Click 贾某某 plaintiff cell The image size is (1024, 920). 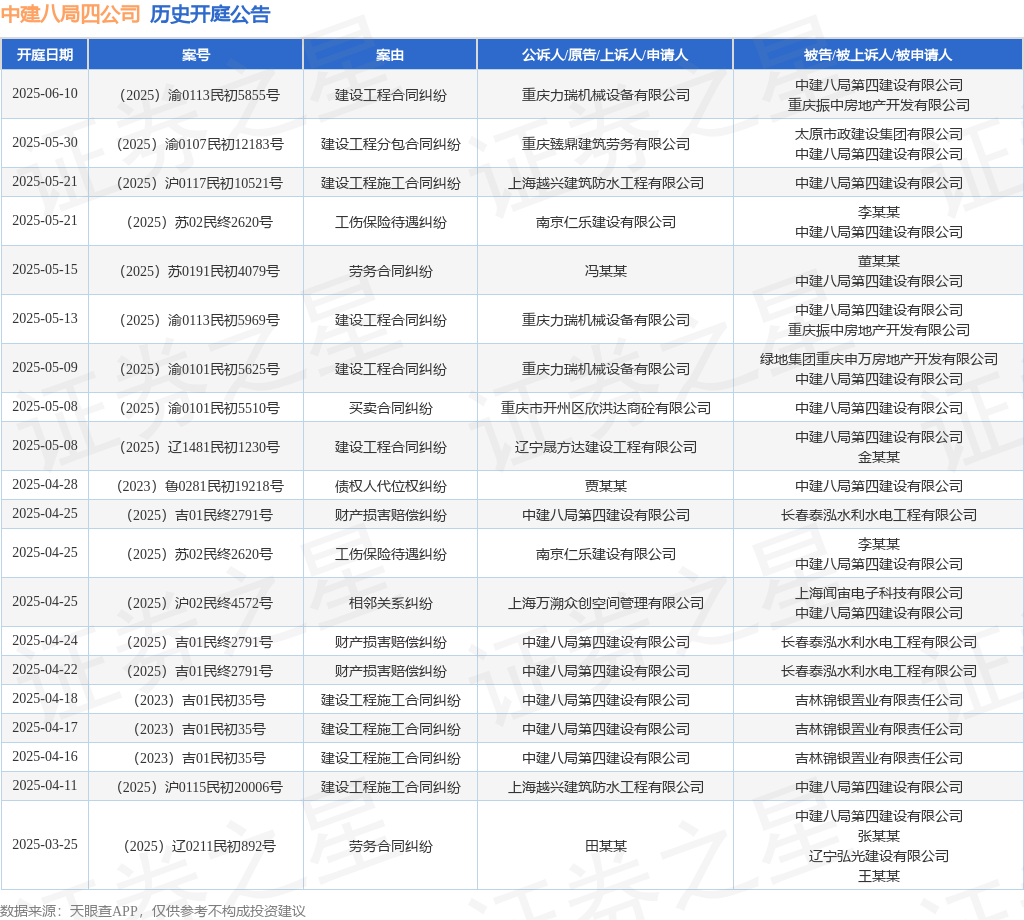(x=605, y=486)
